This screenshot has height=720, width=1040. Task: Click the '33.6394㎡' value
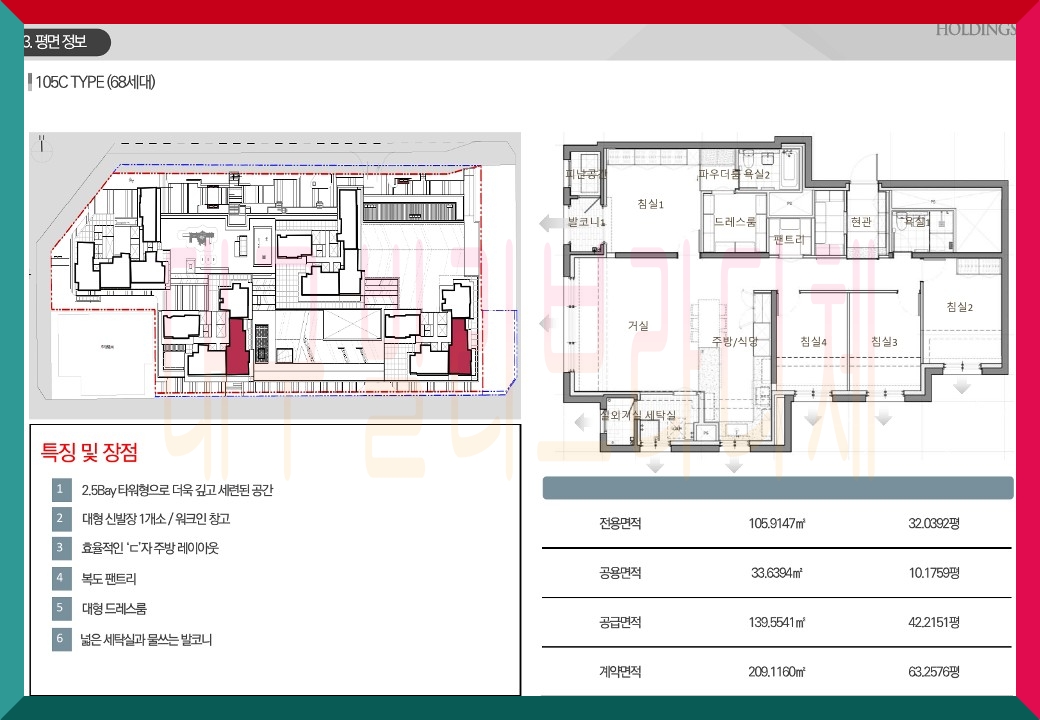tap(777, 573)
